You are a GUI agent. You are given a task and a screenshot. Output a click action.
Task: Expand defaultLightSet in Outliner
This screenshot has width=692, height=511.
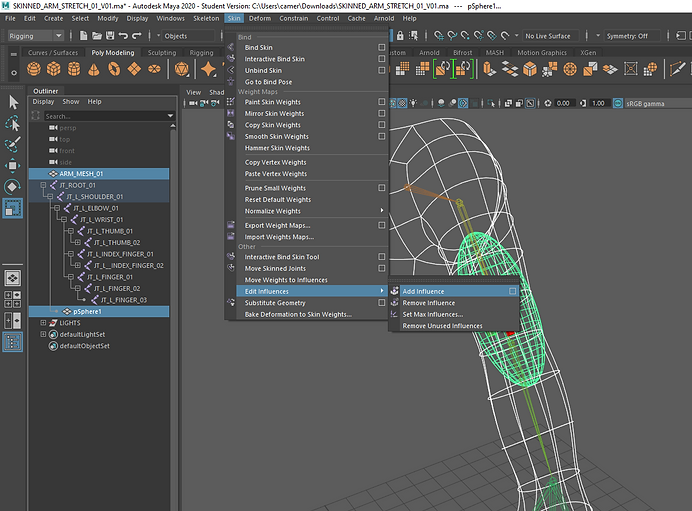click(43, 334)
